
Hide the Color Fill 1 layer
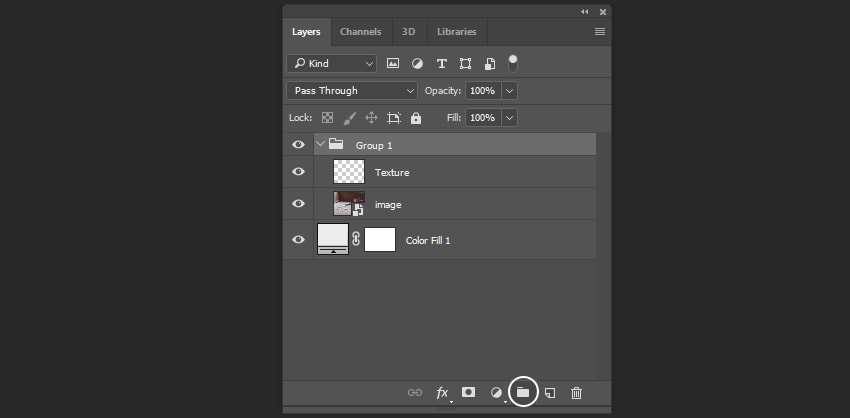tap(298, 240)
